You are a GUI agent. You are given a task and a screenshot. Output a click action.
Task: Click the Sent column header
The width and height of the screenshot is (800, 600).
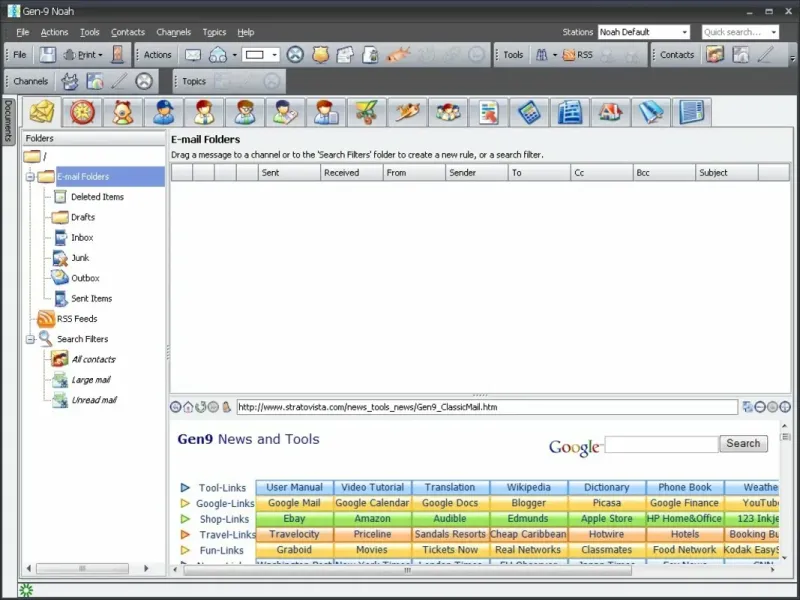[289, 172]
